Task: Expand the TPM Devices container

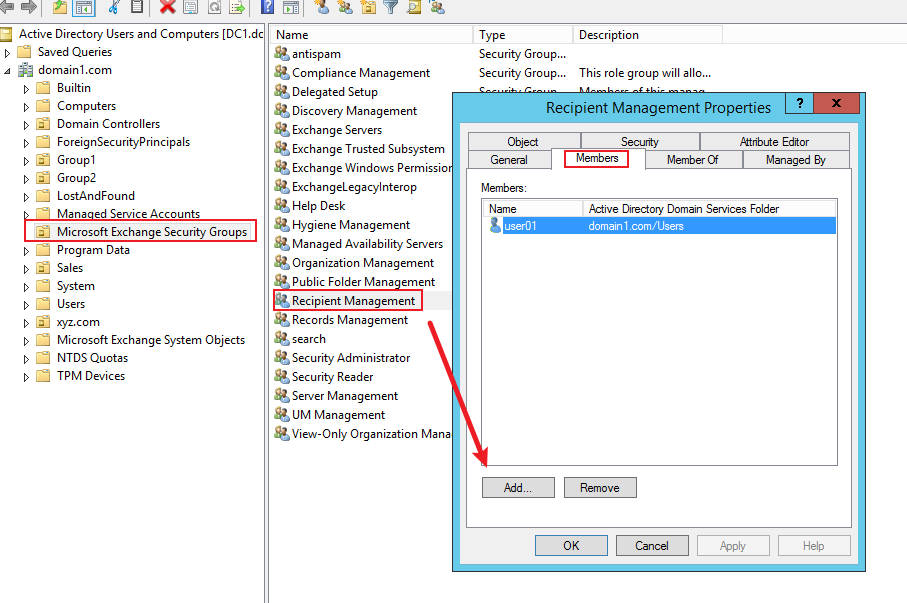Action: pyautogui.click(x=26, y=377)
